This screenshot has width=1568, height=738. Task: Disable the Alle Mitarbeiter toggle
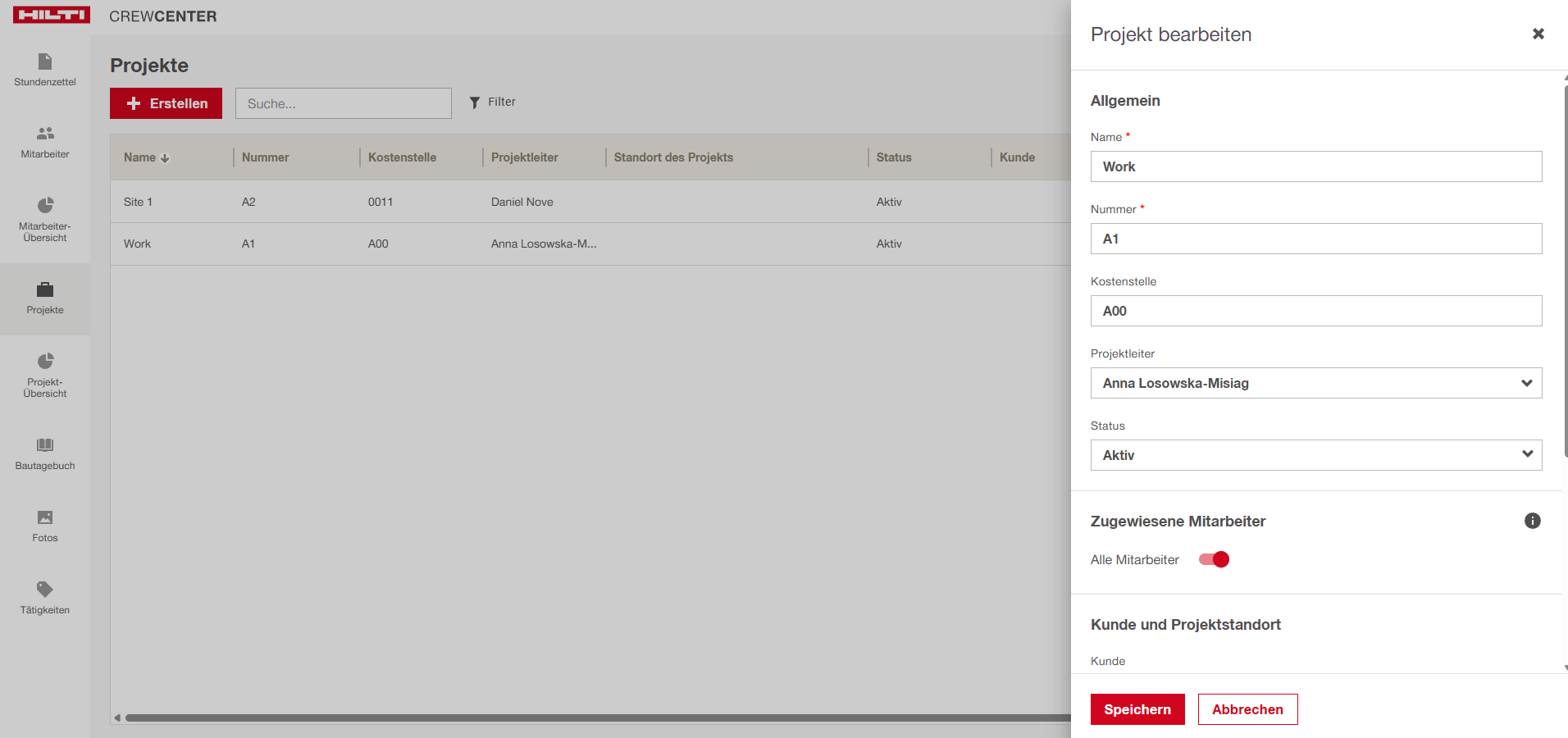pyautogui.click(x=1214, y=559)
